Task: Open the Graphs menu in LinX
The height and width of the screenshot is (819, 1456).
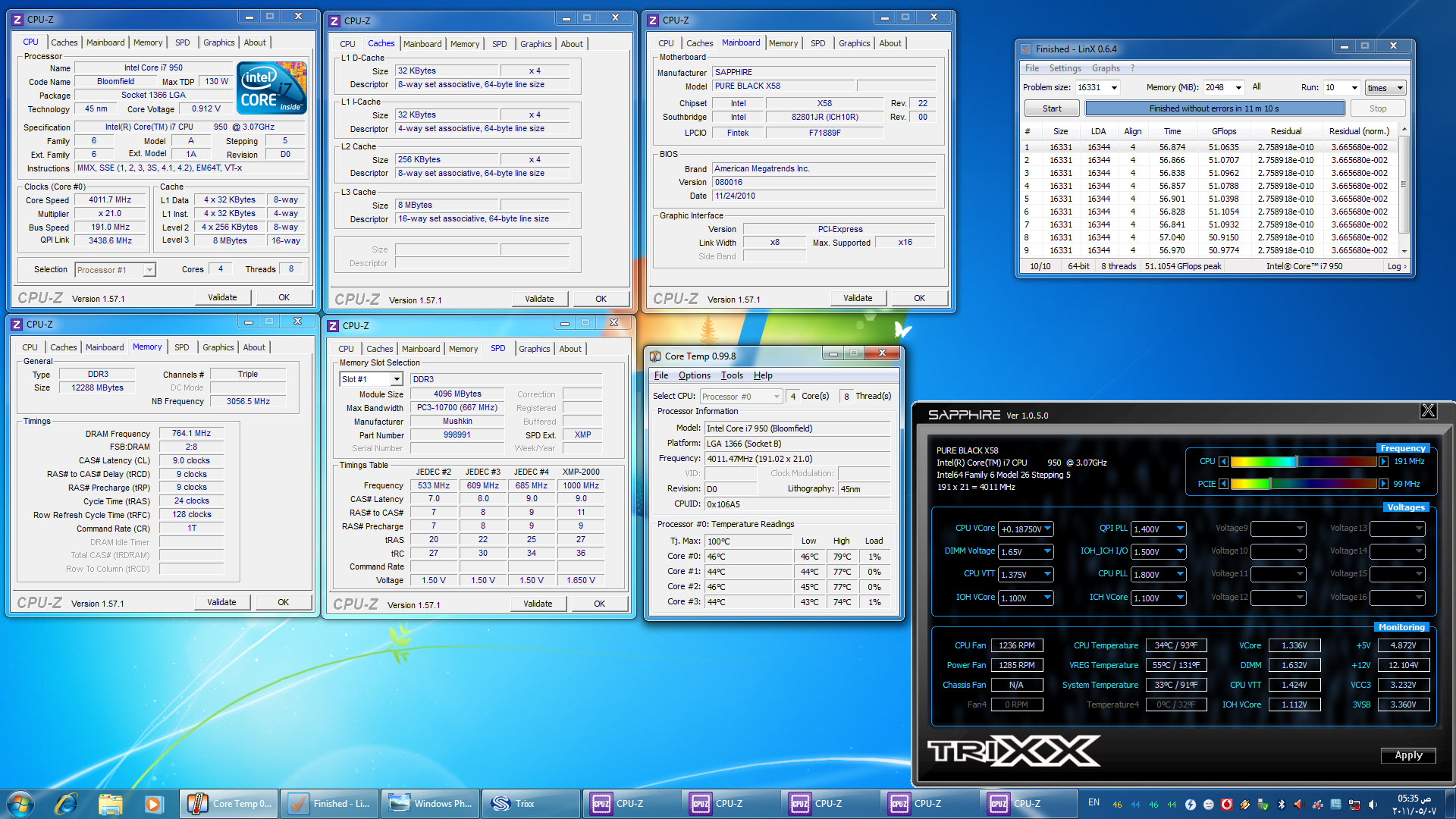Action: [x=1106, y=68]
